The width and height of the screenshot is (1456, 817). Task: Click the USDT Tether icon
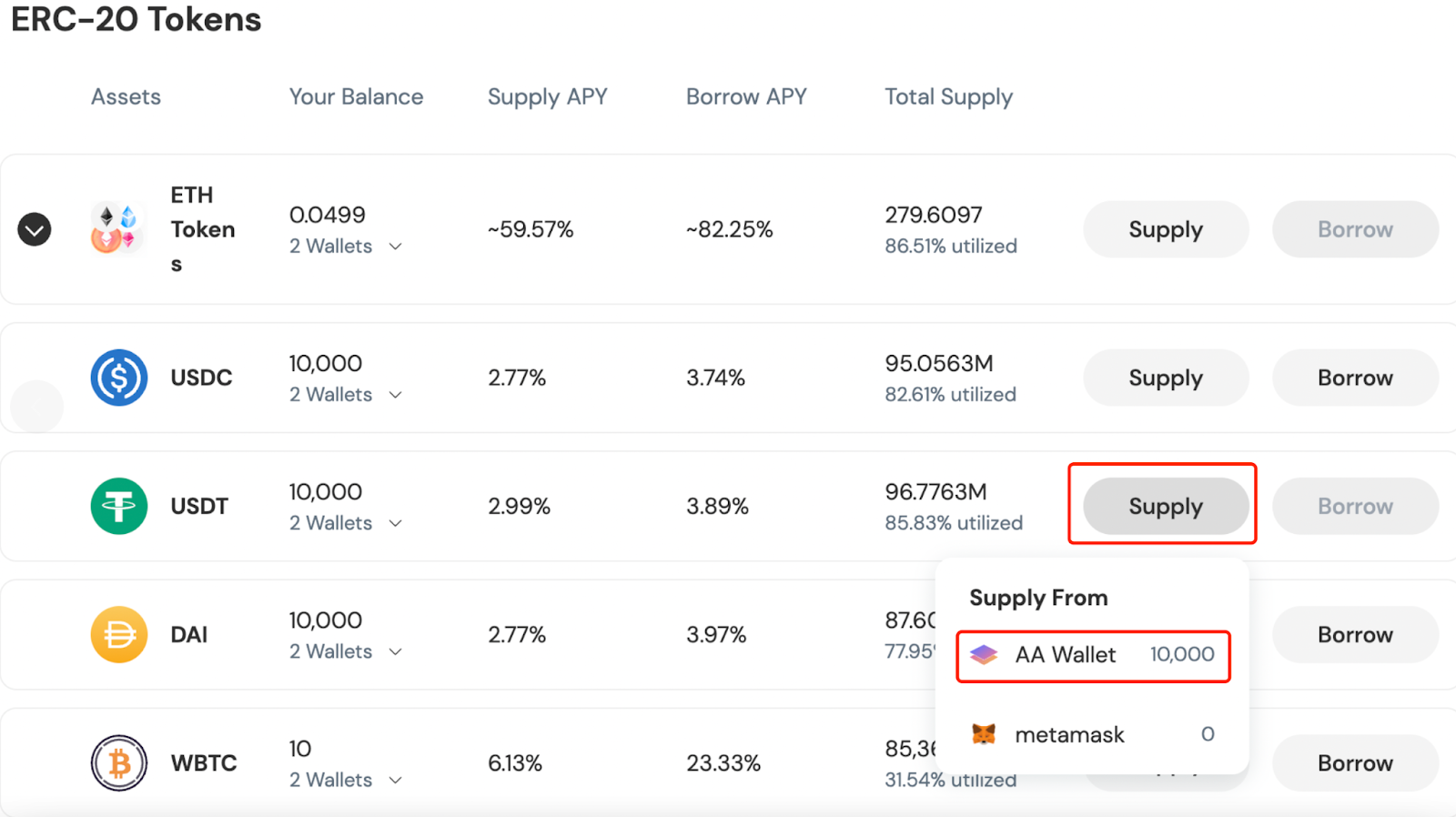(119, 506)
